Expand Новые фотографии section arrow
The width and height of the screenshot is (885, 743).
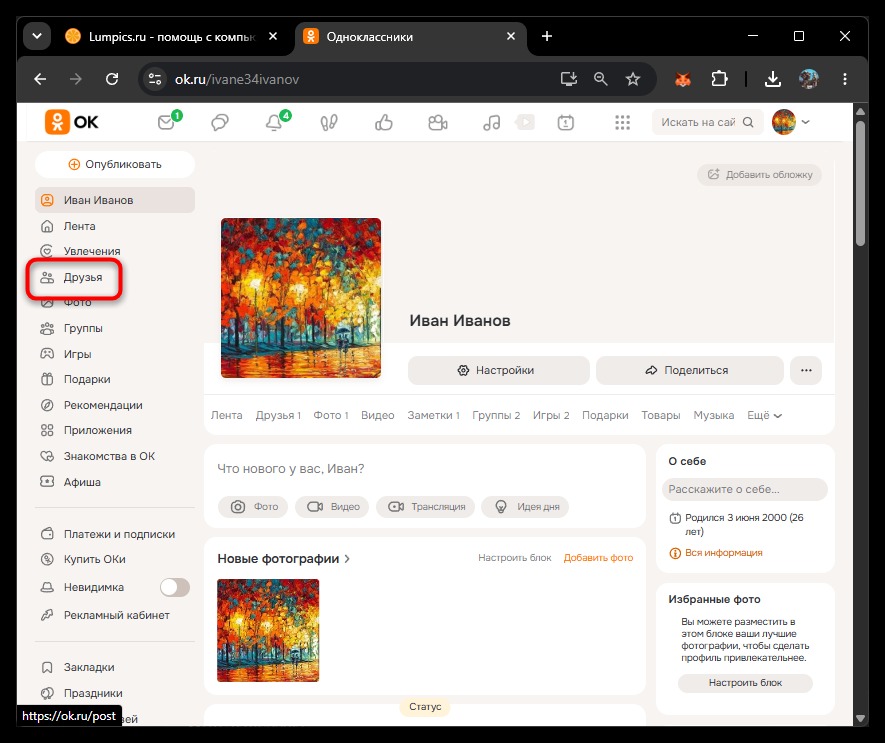(x=347, y=559)
